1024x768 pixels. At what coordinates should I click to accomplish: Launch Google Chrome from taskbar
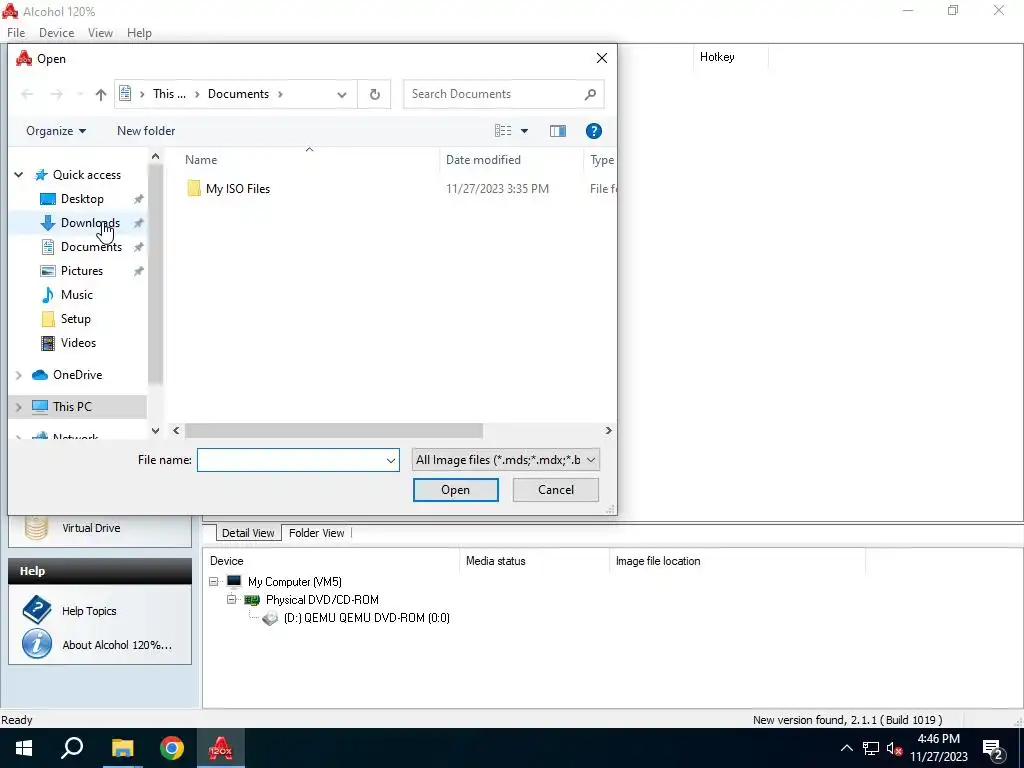click(172, 748)
